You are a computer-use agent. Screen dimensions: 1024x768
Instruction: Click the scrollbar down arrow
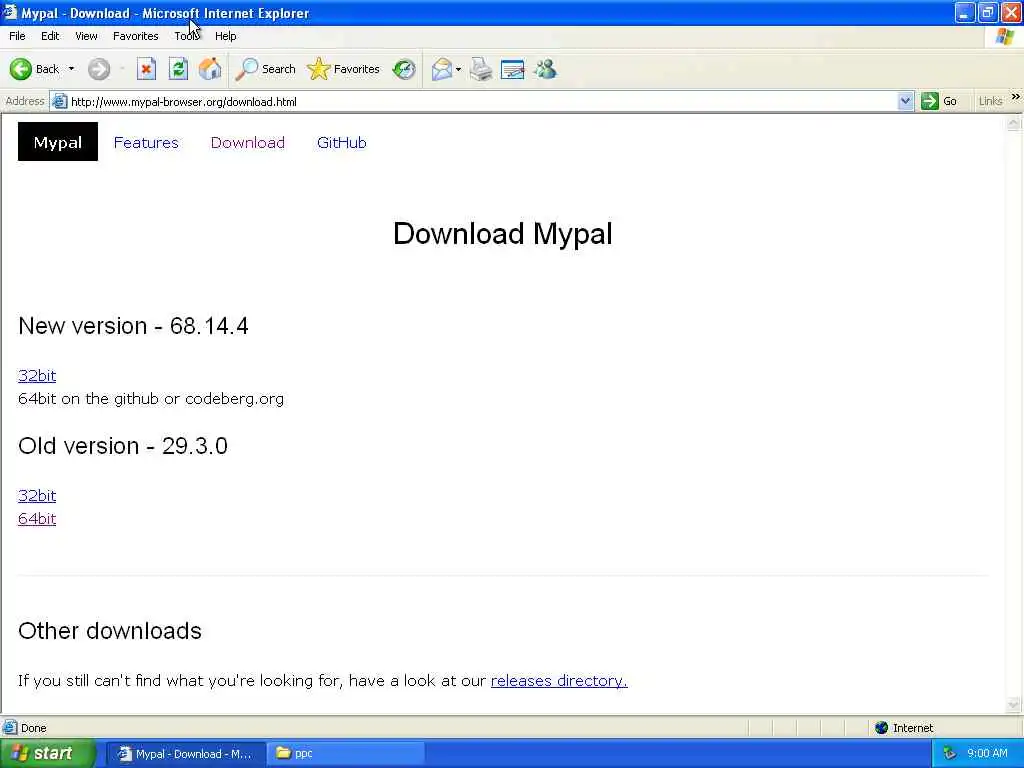(1014, 704)
